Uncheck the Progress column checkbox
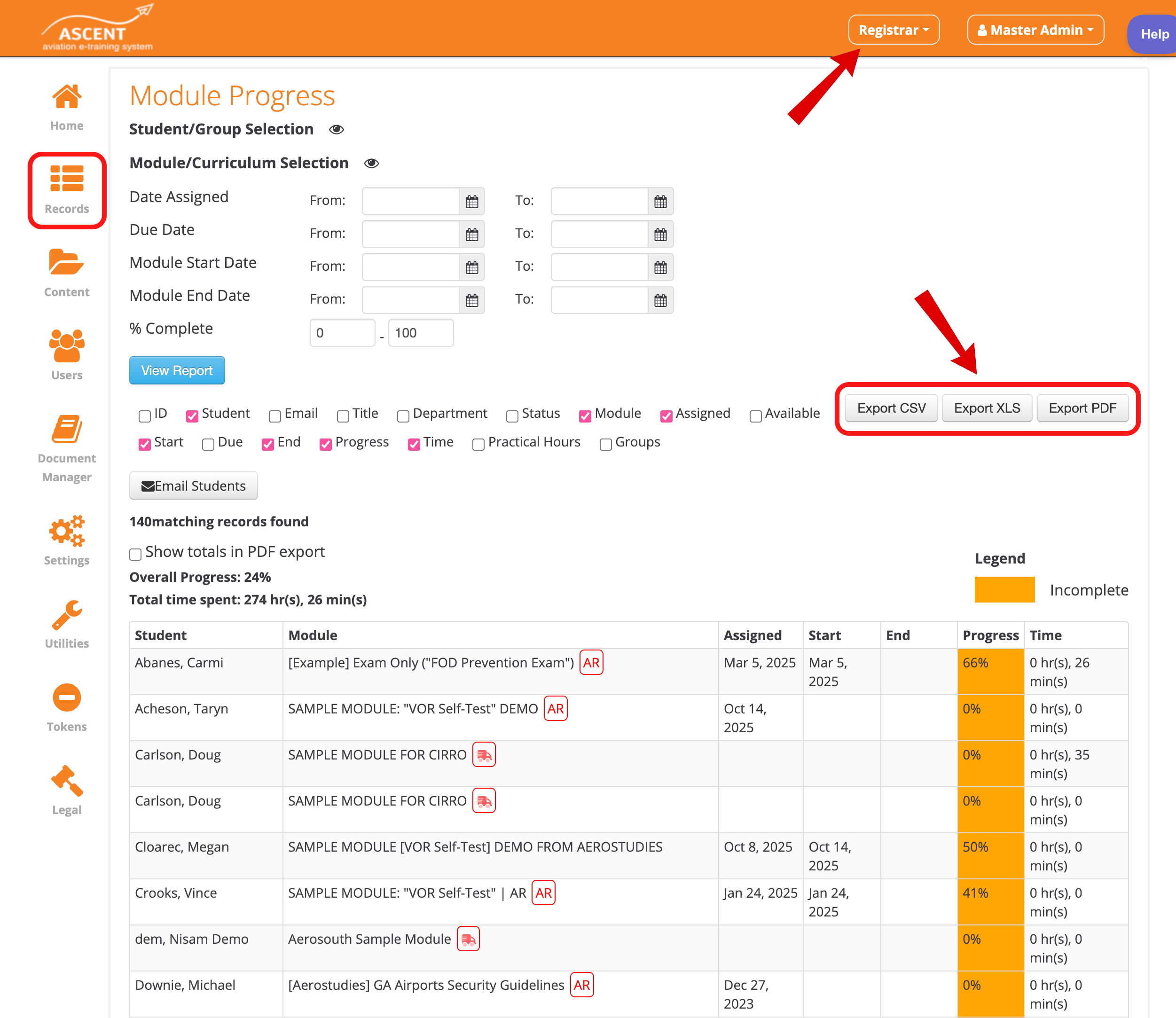This screenshot has width=1176, height=1018. point(326,444)
